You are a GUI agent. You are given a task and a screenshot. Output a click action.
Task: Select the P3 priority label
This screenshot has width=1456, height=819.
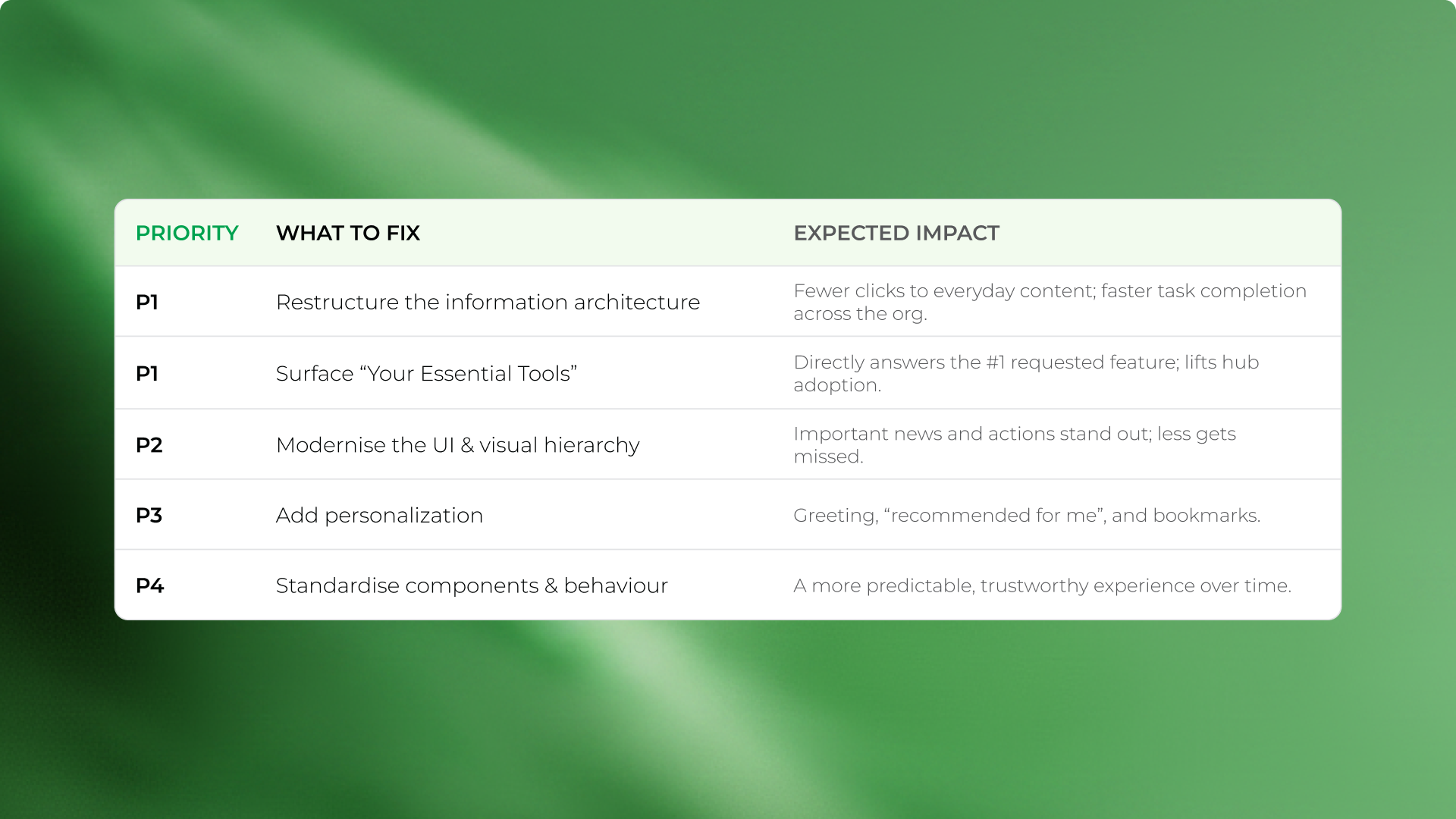(149, 515)
